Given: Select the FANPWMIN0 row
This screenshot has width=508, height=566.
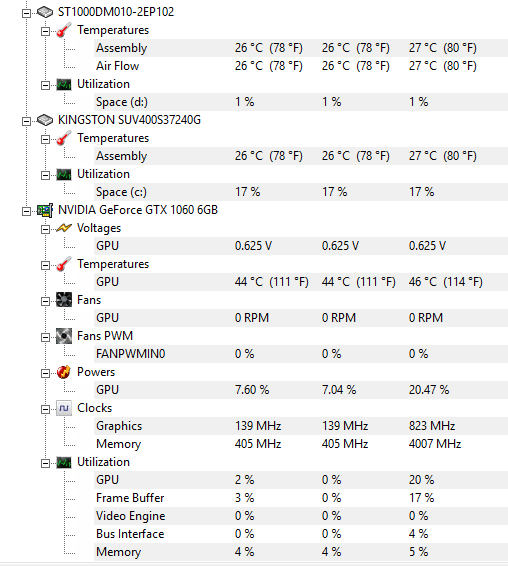Looking at the screenshot, I should (301, 354).
